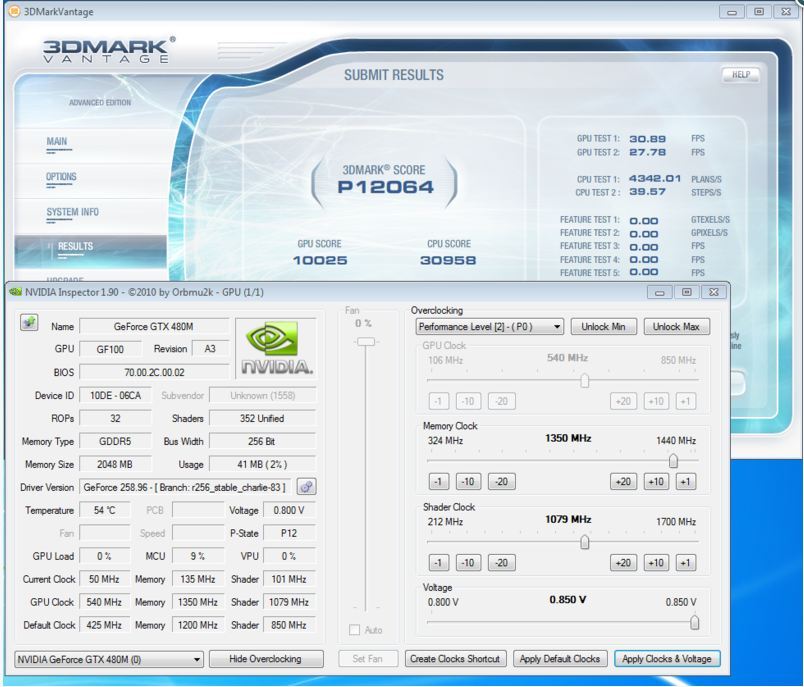Image resolution: width=804 pixels, height=687 pixels.
Task: Click the BIOS field showing 70.00.2C.00.02
Action: coord(154,372)
